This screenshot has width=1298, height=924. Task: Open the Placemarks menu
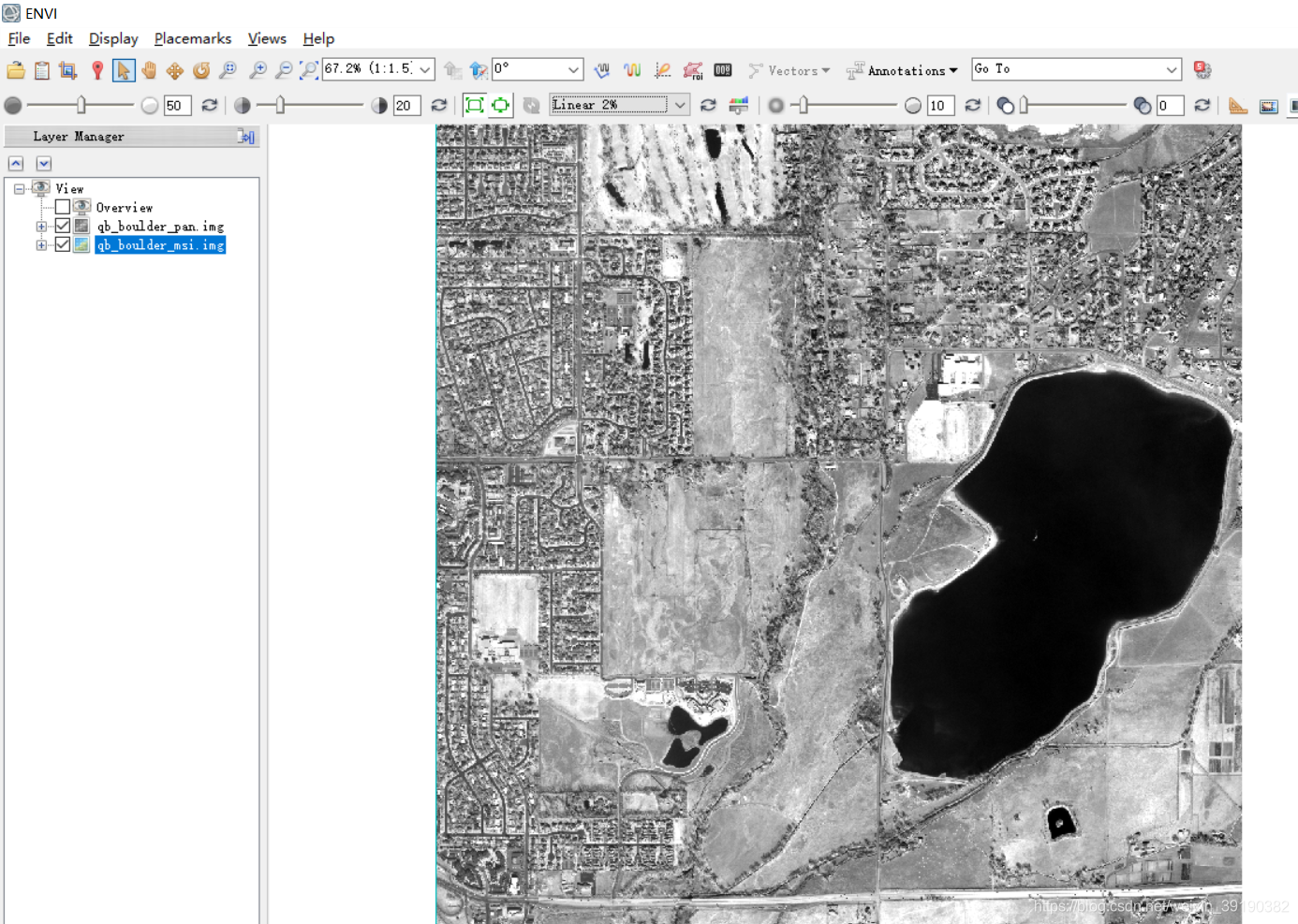tap(193, 38)
